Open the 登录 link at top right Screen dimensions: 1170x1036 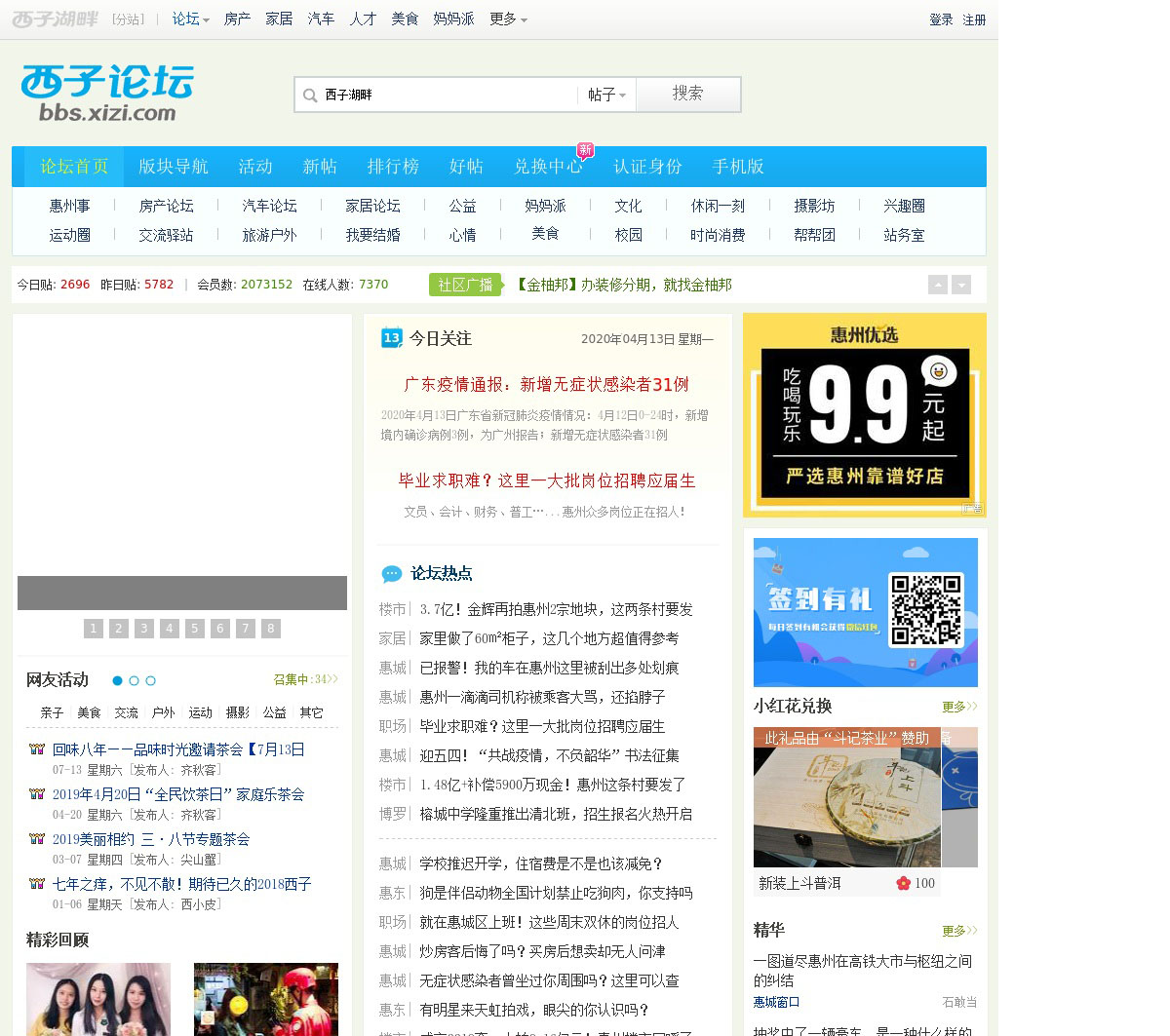tap(941, 19)
